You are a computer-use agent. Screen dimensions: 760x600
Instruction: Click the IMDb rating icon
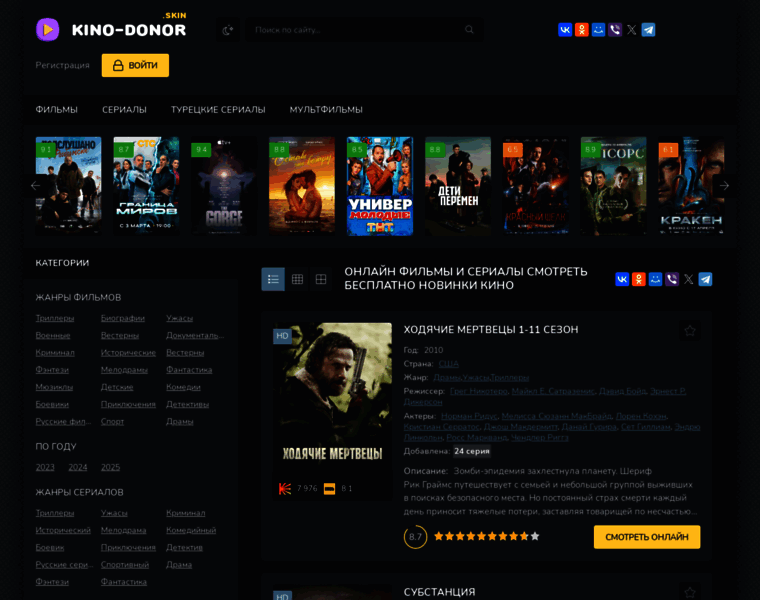[330, 489]
